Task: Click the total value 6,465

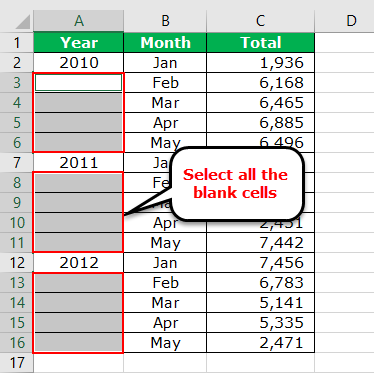Action: [x=260, y=103]
